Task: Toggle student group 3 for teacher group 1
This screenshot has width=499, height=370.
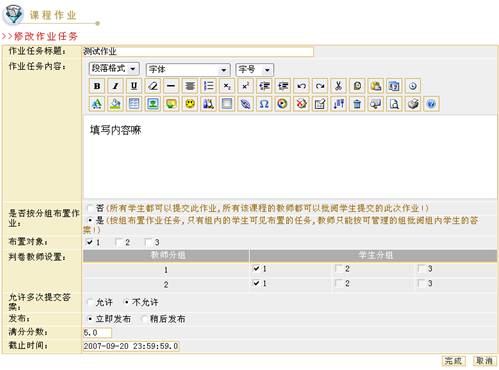Action: coord(421,268)
